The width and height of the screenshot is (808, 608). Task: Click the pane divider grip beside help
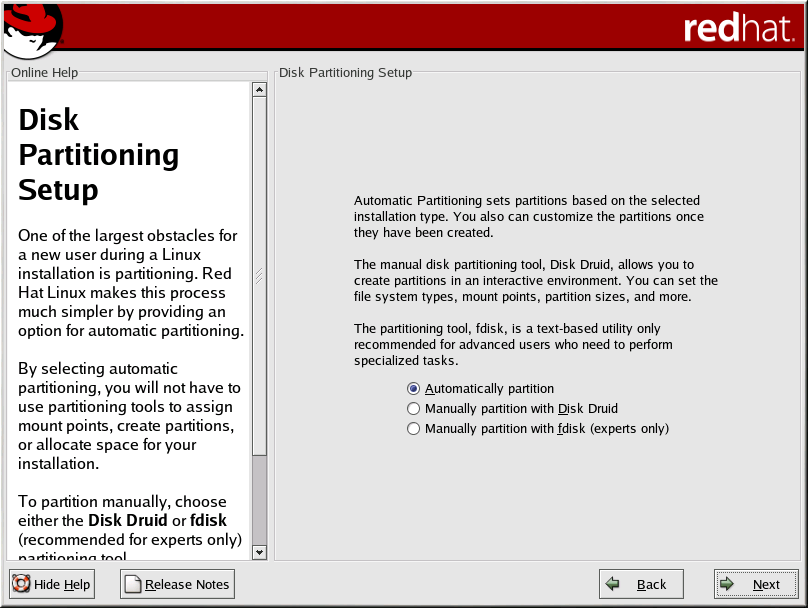click(257, 276)
